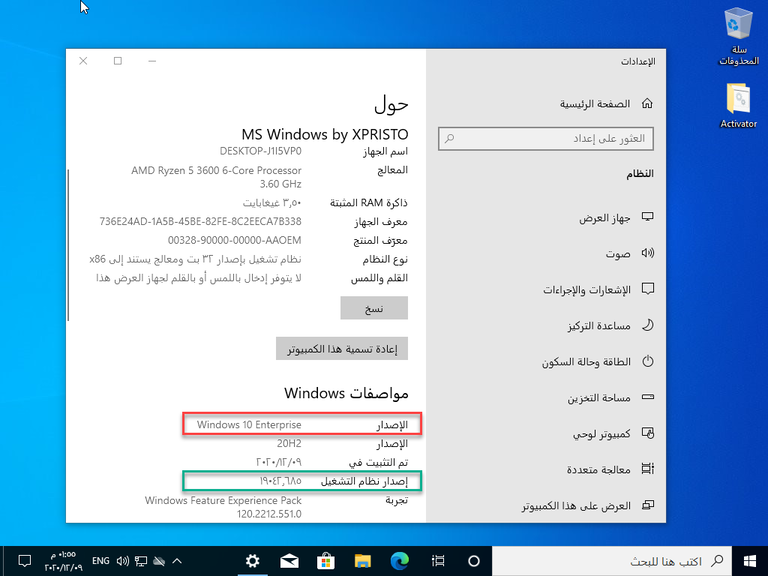Open Sound (صوت) settings speaker icon
768x576 pixels.
(x=648, y=253)
